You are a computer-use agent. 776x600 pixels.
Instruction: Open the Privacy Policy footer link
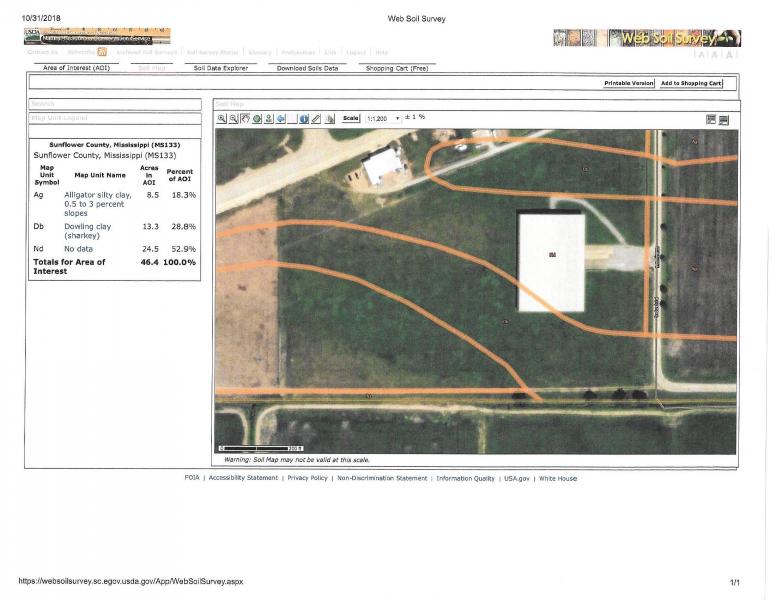tap(308, 478)
